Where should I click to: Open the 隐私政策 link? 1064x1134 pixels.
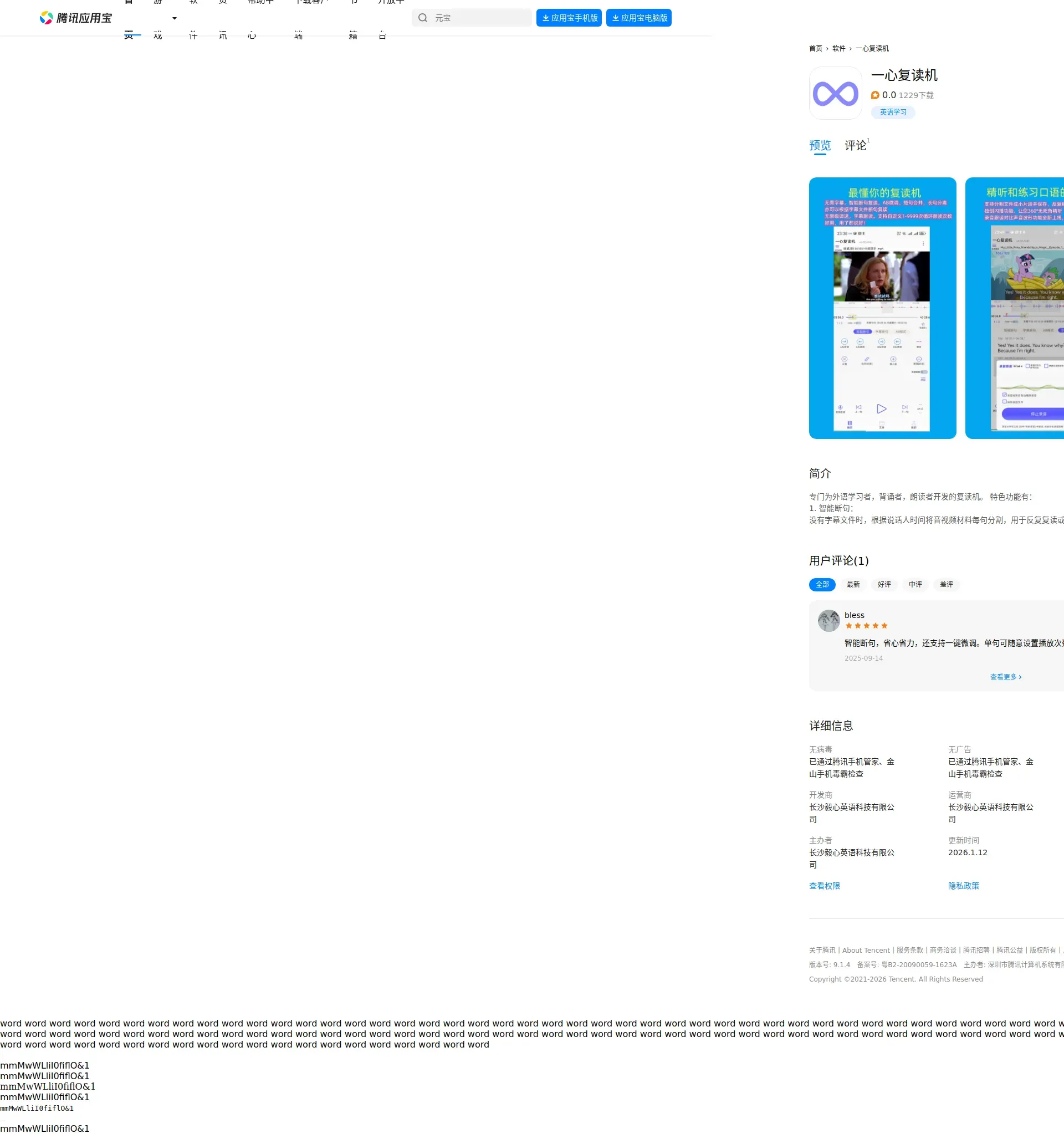(963, 886)
